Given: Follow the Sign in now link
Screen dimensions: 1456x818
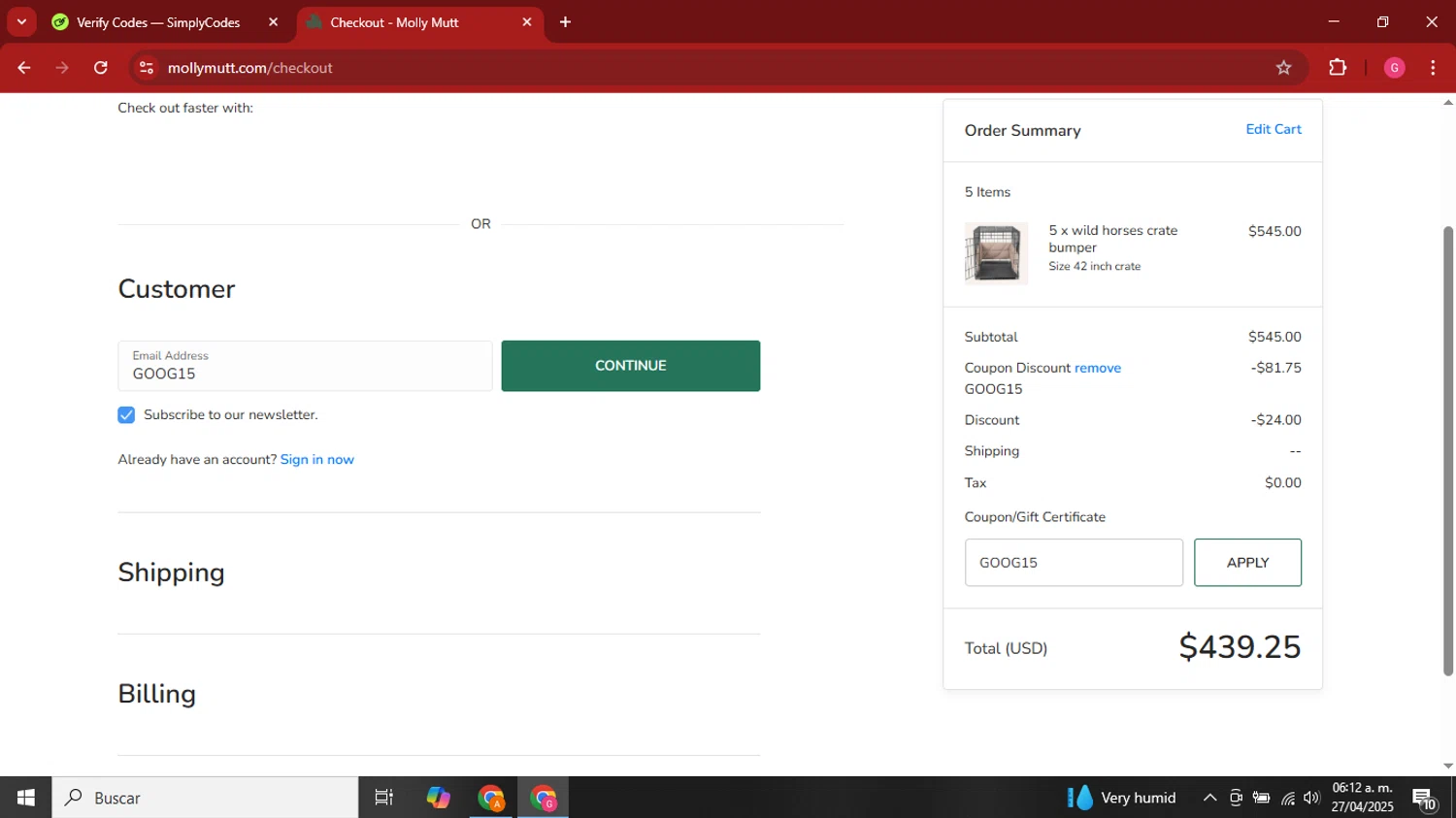Looking at the screenshot, I should click(317, 460).
